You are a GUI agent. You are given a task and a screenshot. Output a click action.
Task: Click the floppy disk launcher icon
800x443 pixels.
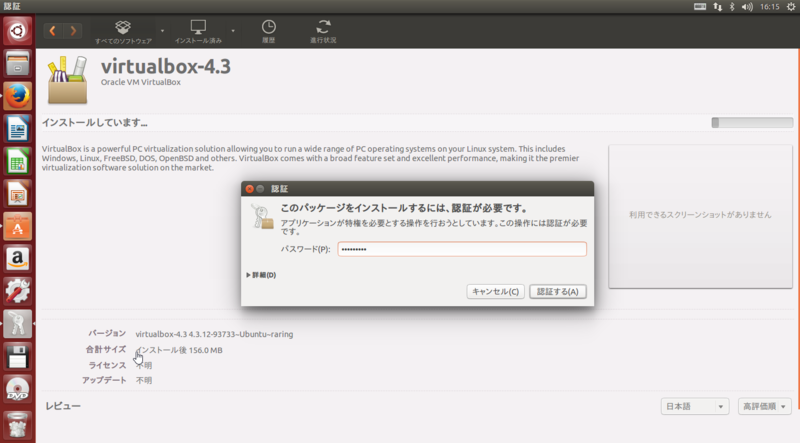click(17, 357)
